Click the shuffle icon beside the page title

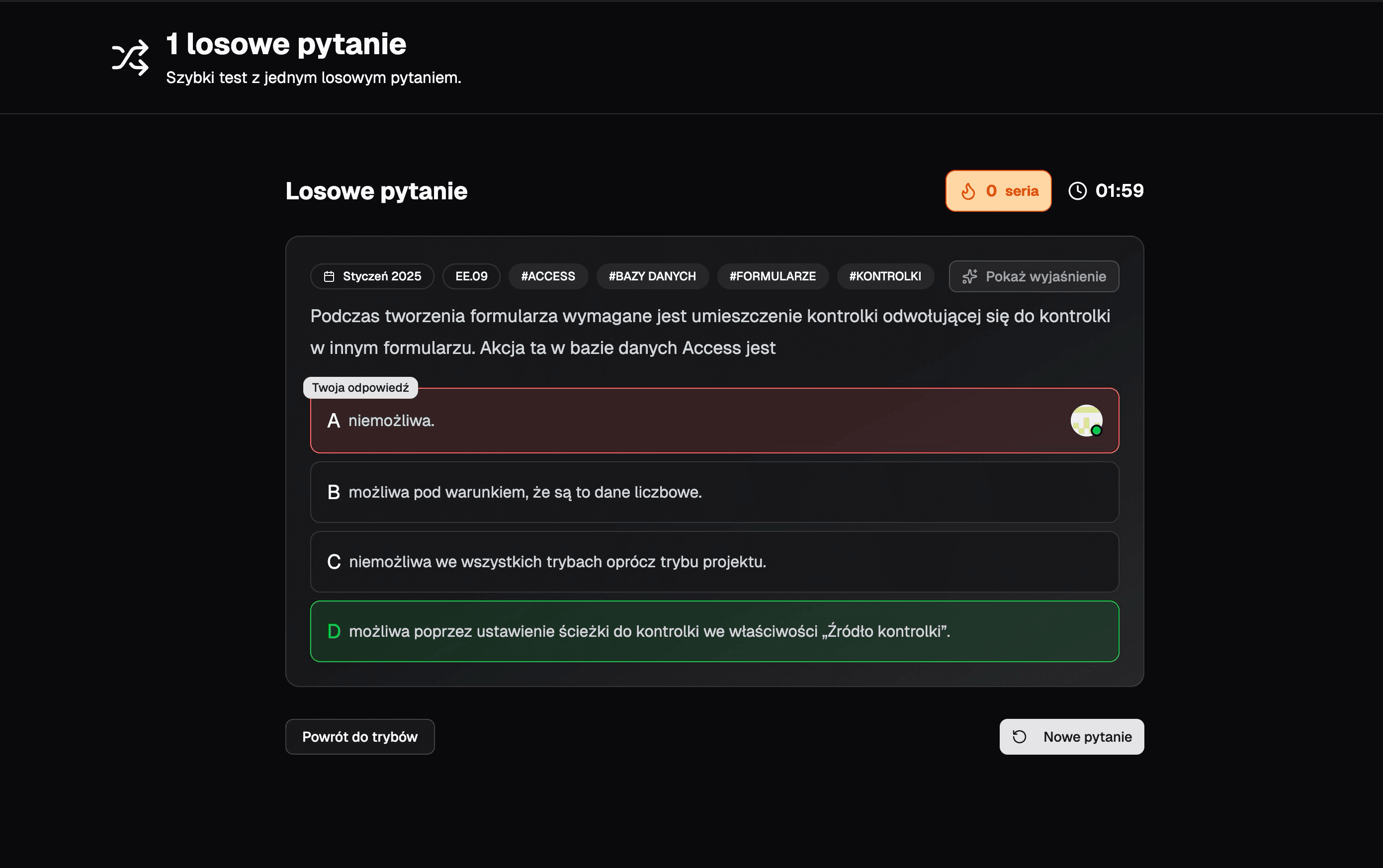coord(130,57)
